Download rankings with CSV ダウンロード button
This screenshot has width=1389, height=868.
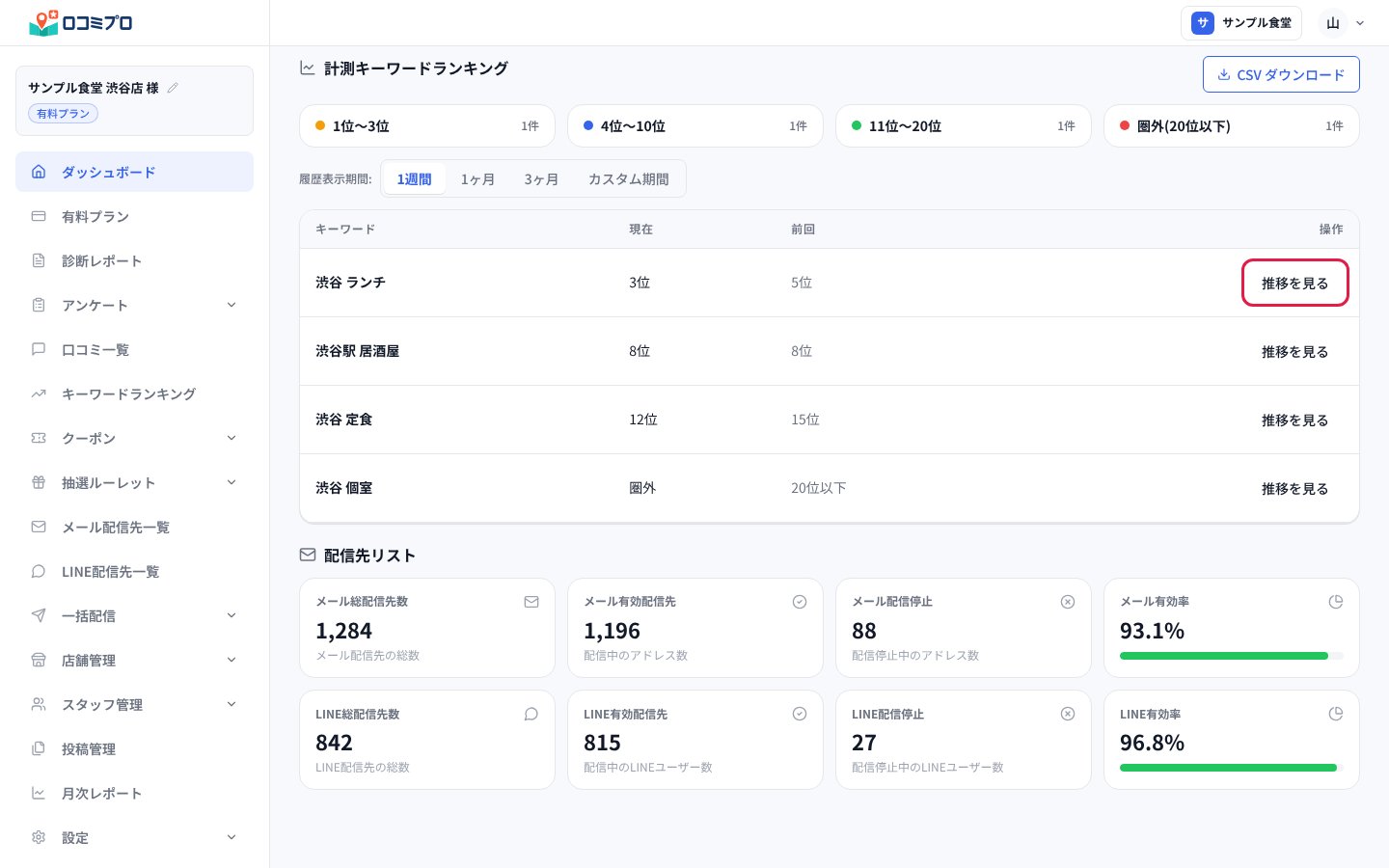click(1281, 74)
